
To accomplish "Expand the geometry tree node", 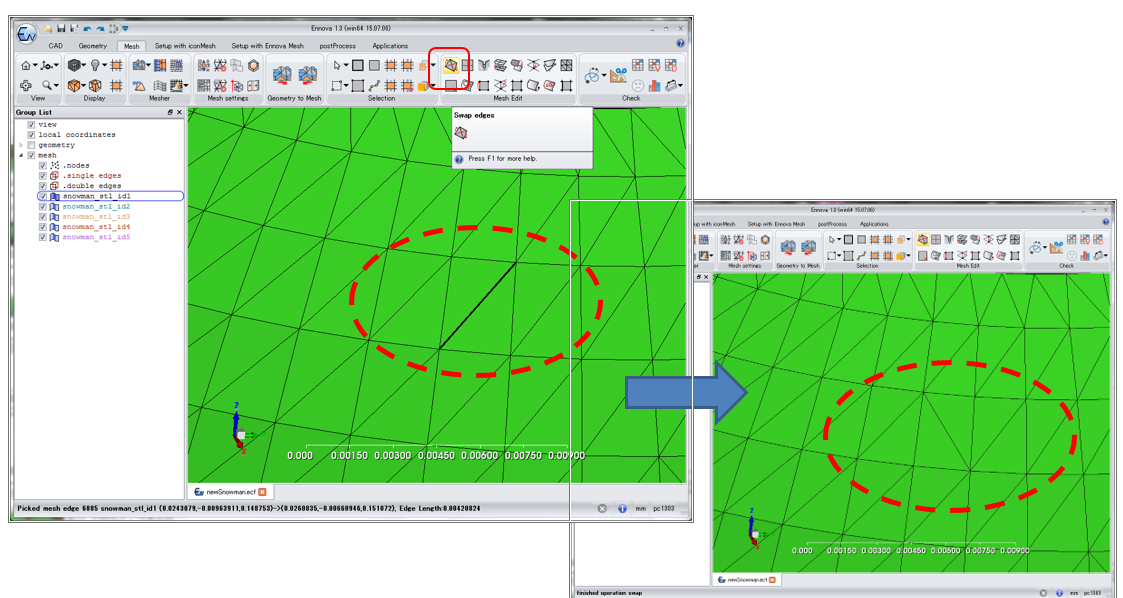I will tap(21, 145).
